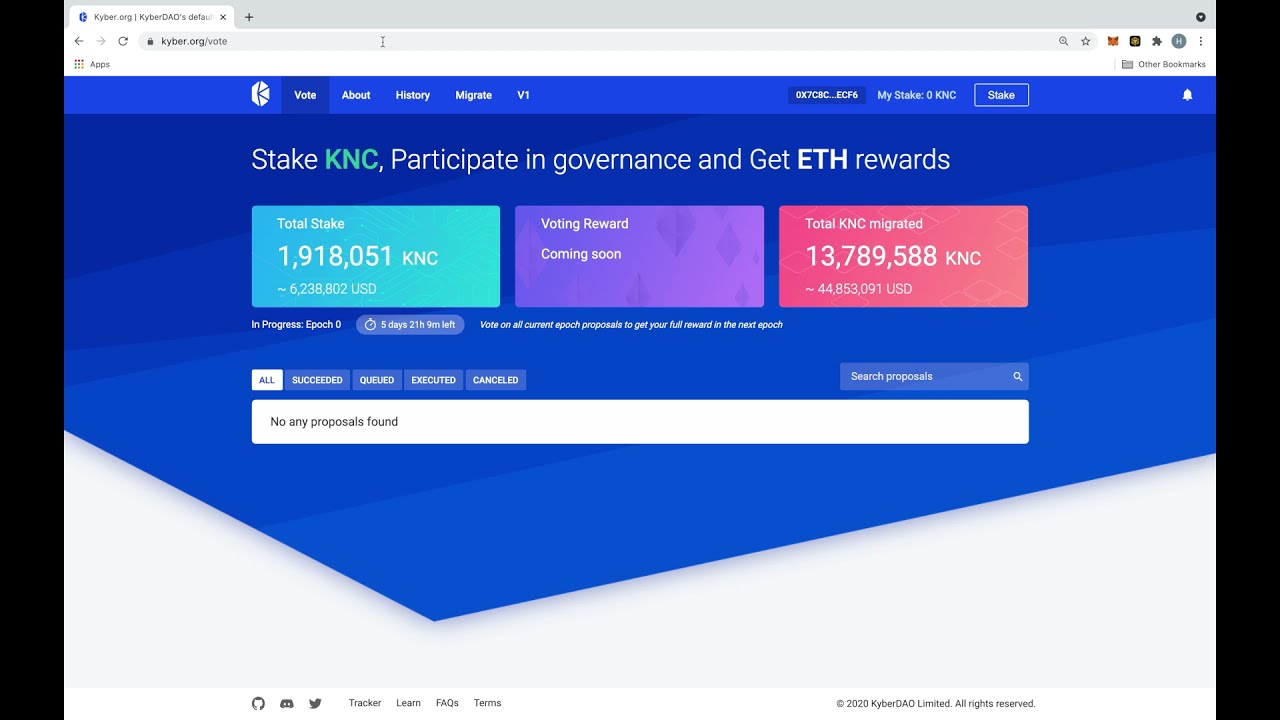Click the epoch countdown timer badge
1280x720 pixels.
[x=410, y=325]
